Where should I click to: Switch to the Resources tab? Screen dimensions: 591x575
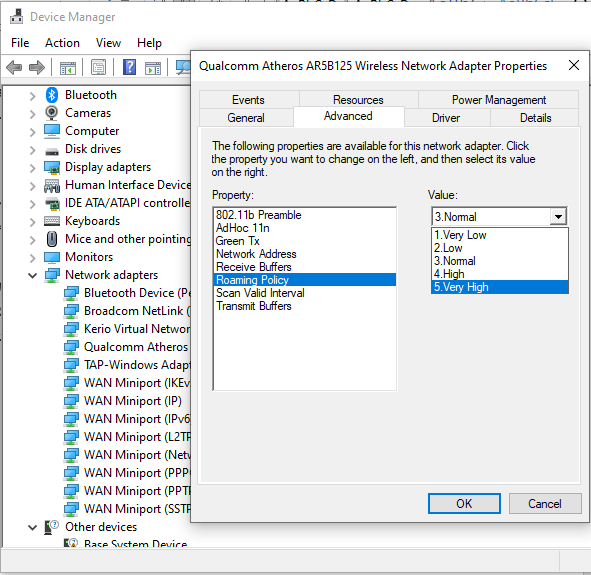click(358, 100)
